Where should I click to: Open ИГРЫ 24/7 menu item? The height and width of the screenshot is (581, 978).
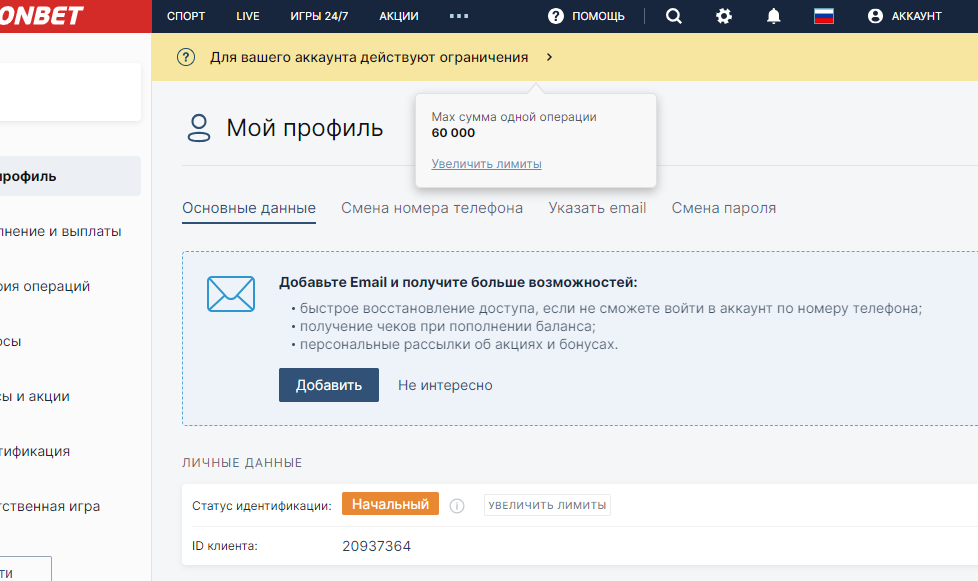tap(319, 16)
